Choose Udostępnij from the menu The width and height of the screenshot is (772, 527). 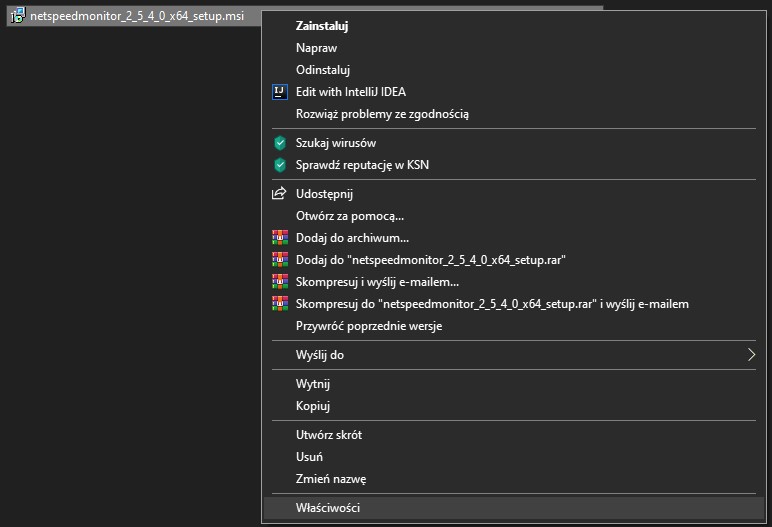click(514, 194)
